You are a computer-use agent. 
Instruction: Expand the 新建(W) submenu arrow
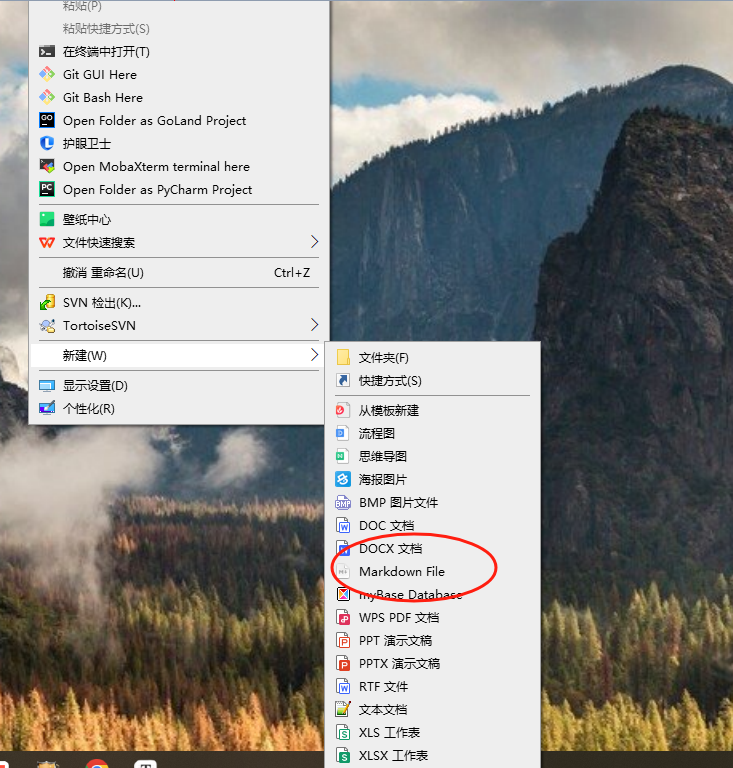pos(314,355)
